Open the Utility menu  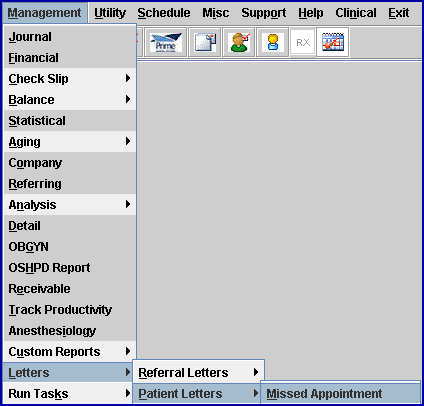(110, 13)
